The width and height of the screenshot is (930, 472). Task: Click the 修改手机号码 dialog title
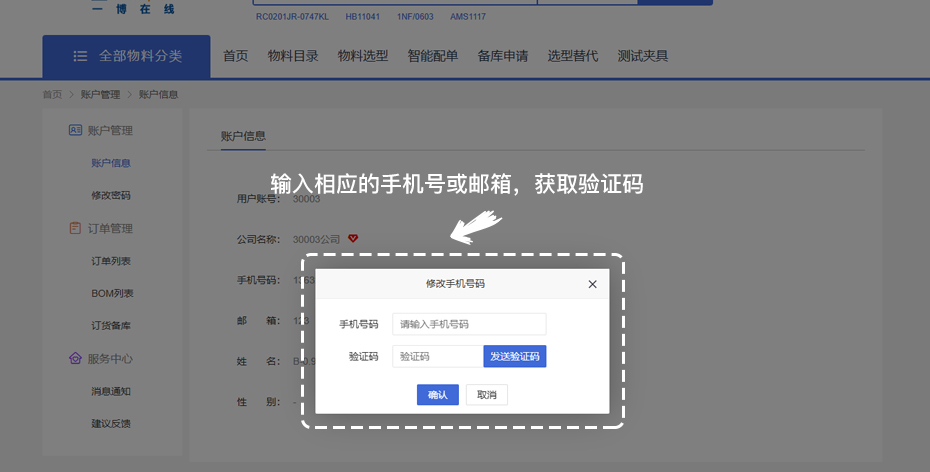456,283
